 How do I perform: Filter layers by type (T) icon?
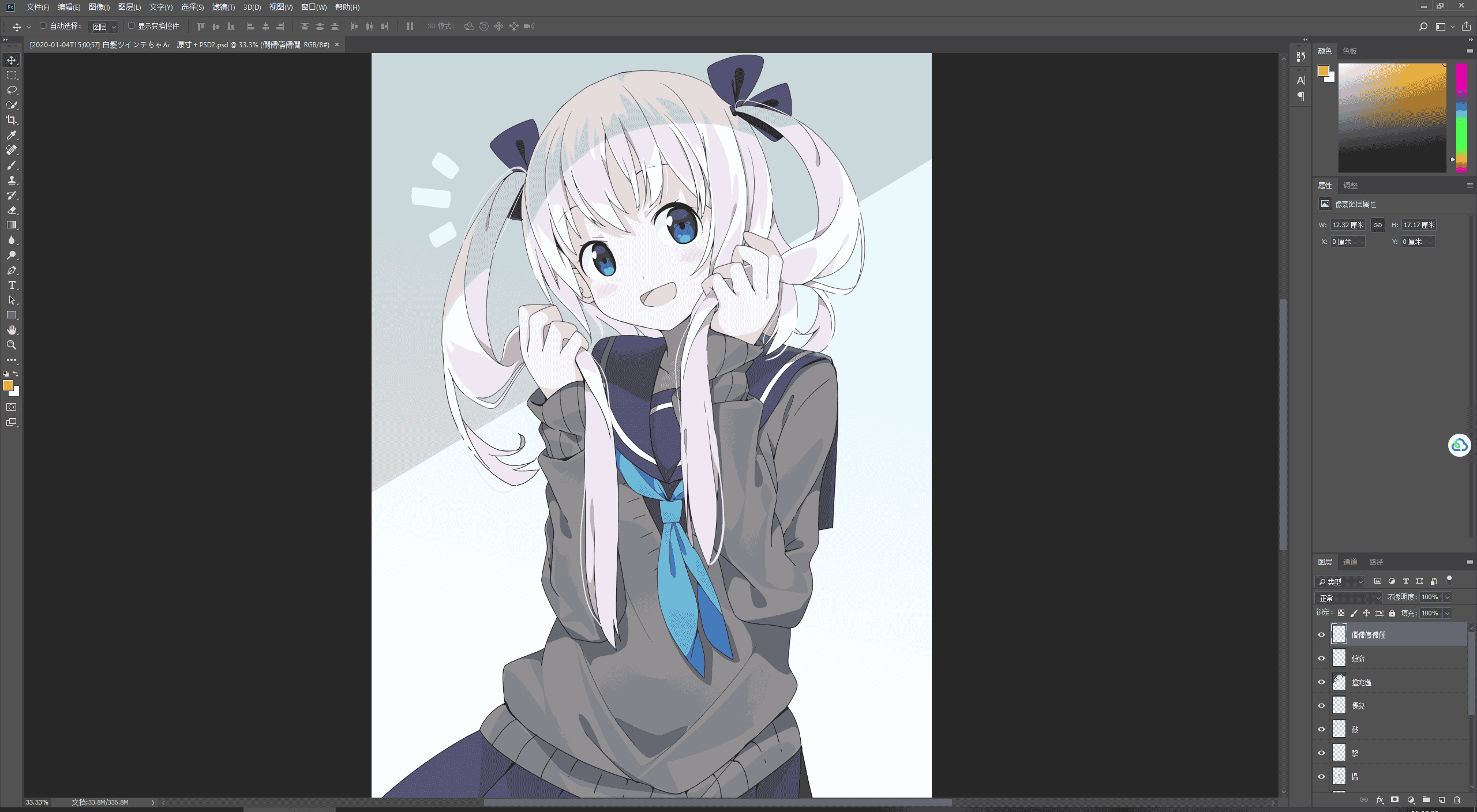coord(1405,581)
